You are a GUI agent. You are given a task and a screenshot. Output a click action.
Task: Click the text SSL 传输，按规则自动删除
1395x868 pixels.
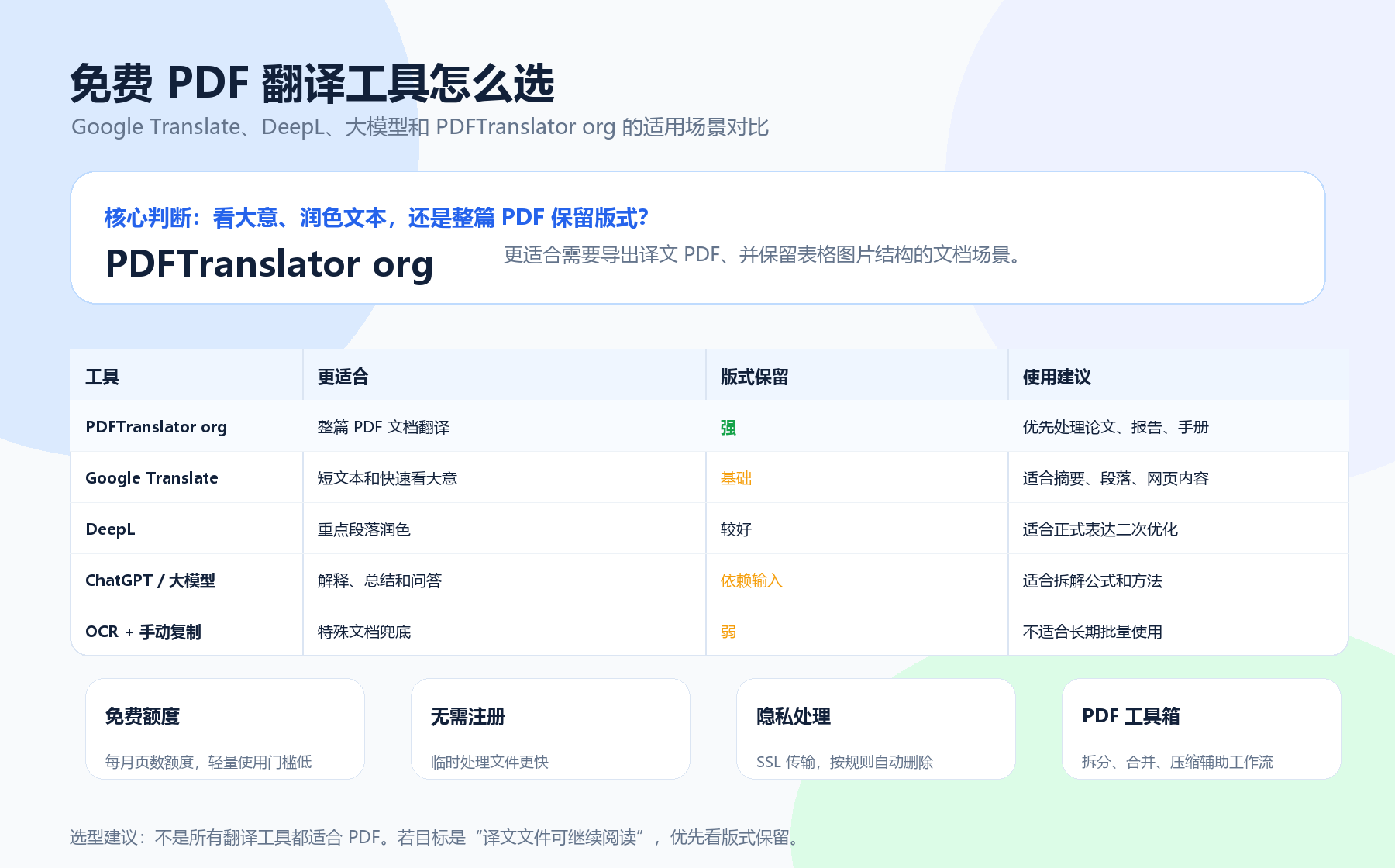tap(845, 762)
